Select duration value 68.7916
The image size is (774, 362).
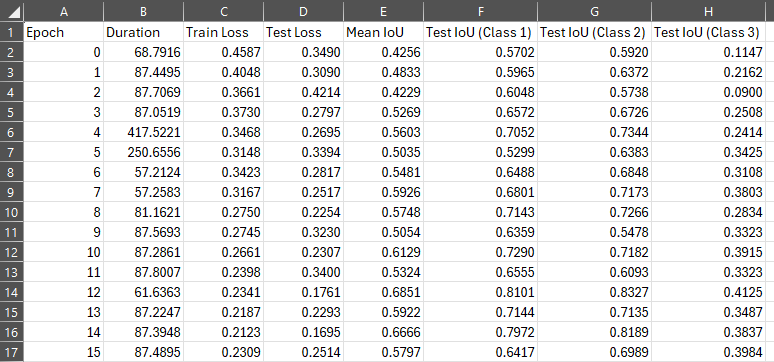pos(143,52)
